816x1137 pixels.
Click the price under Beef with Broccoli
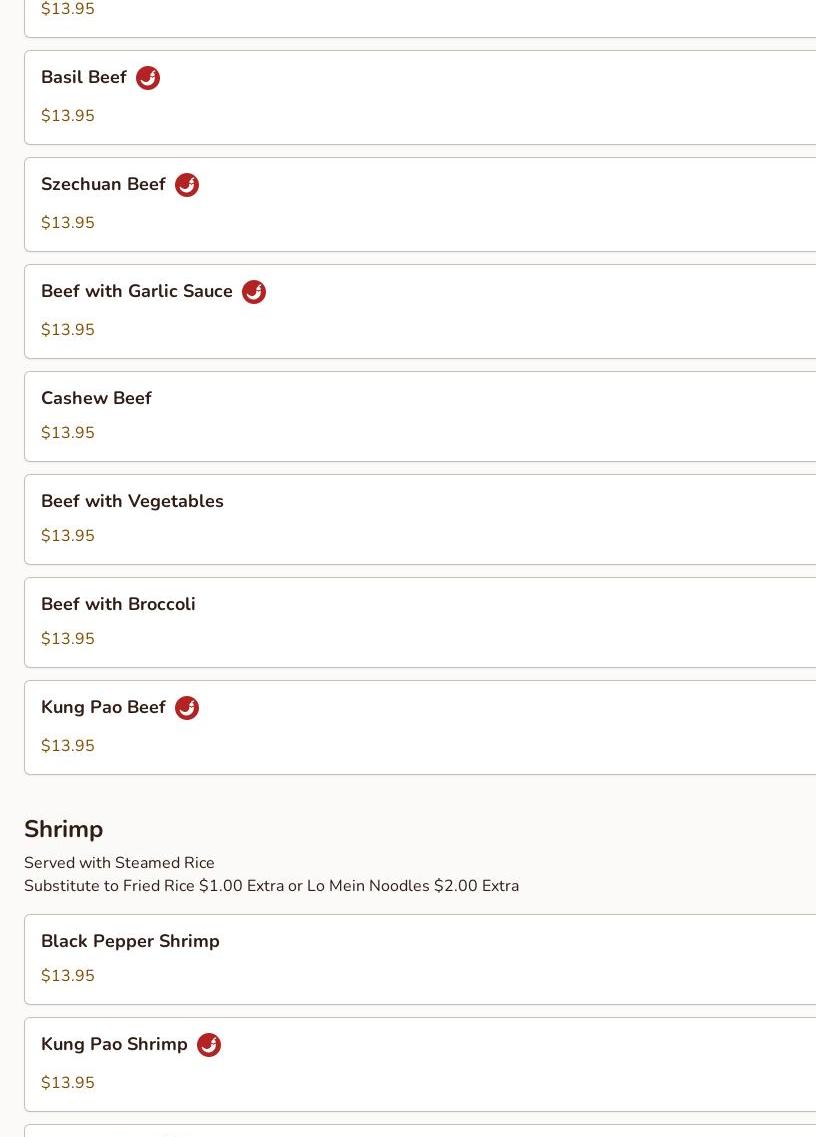[x=68, y=639]
